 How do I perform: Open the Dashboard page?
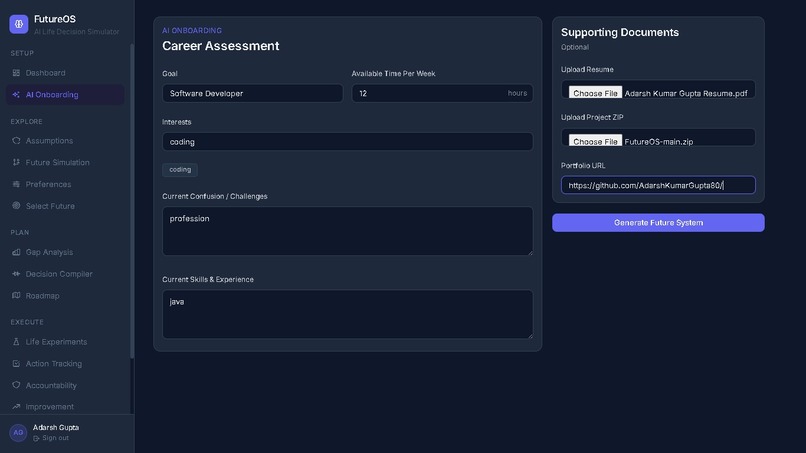(65, 73)
